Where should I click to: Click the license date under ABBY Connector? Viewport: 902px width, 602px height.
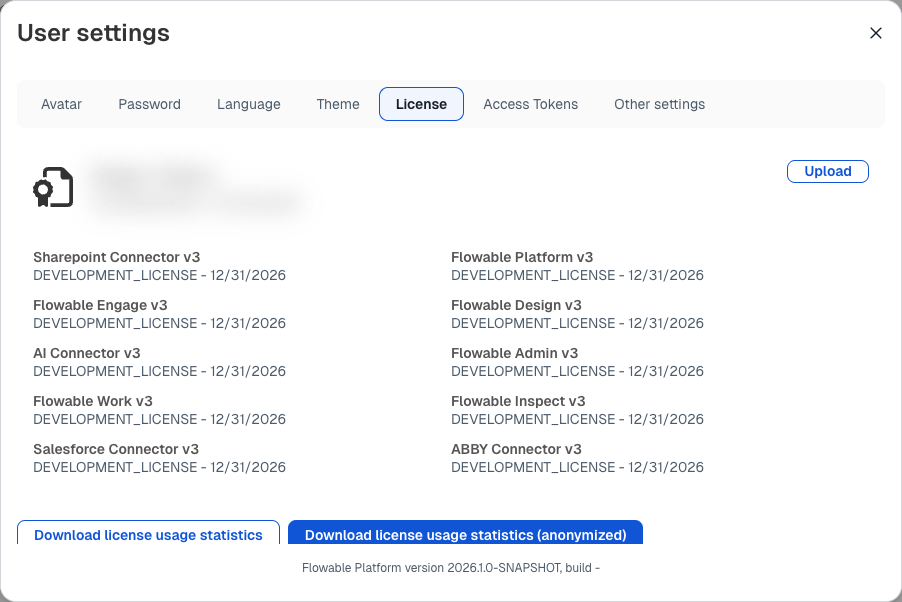tap(666, 467)
